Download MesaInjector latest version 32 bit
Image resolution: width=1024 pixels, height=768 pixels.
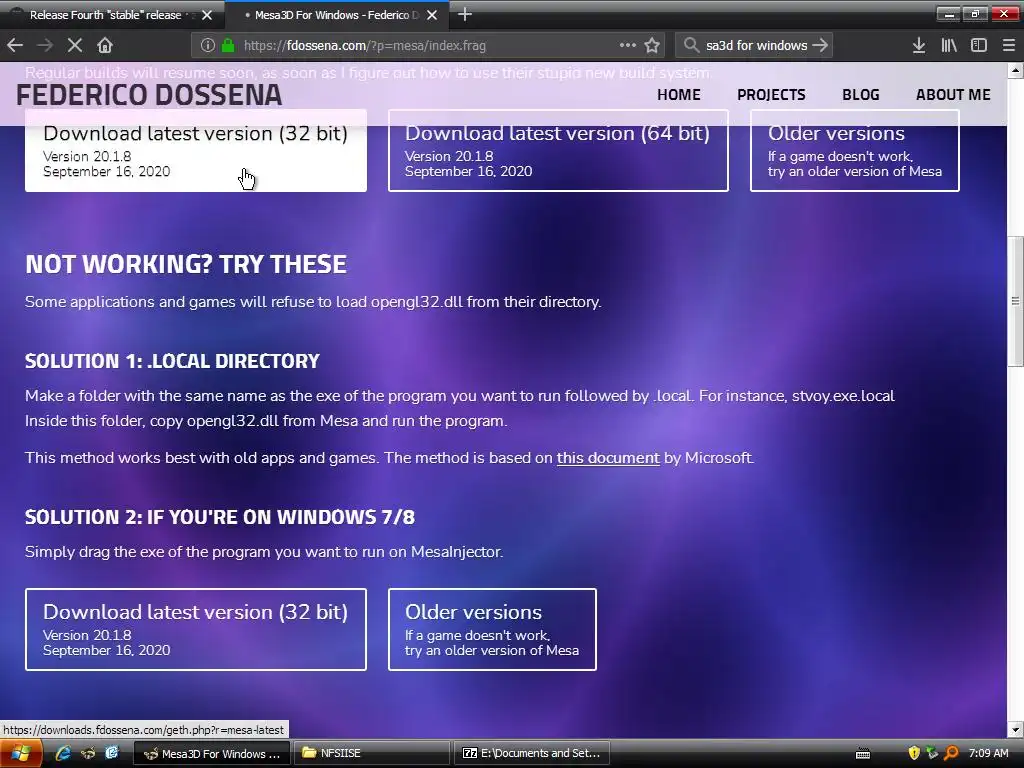coord(196,630)
